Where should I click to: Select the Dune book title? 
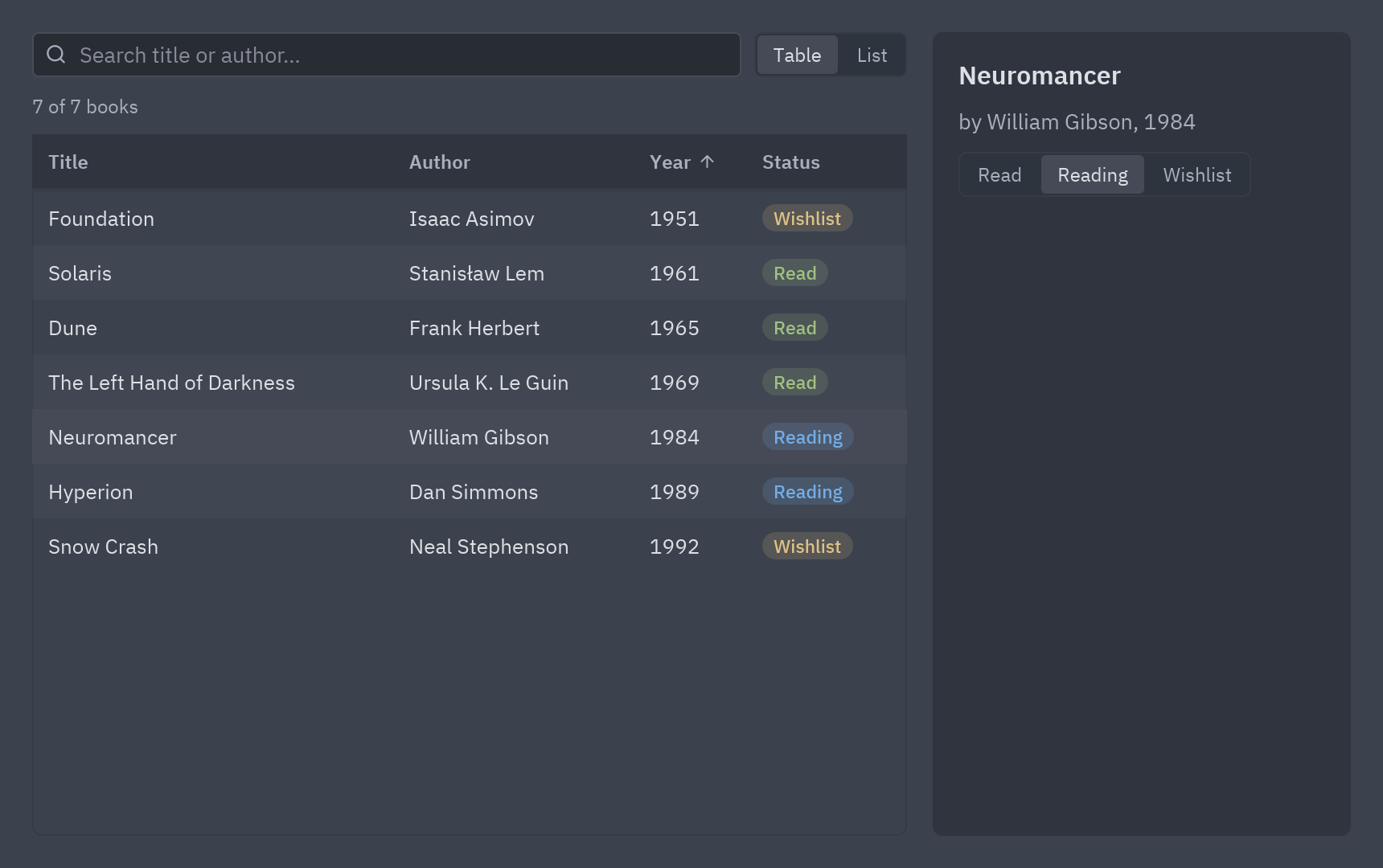[72, 328]
